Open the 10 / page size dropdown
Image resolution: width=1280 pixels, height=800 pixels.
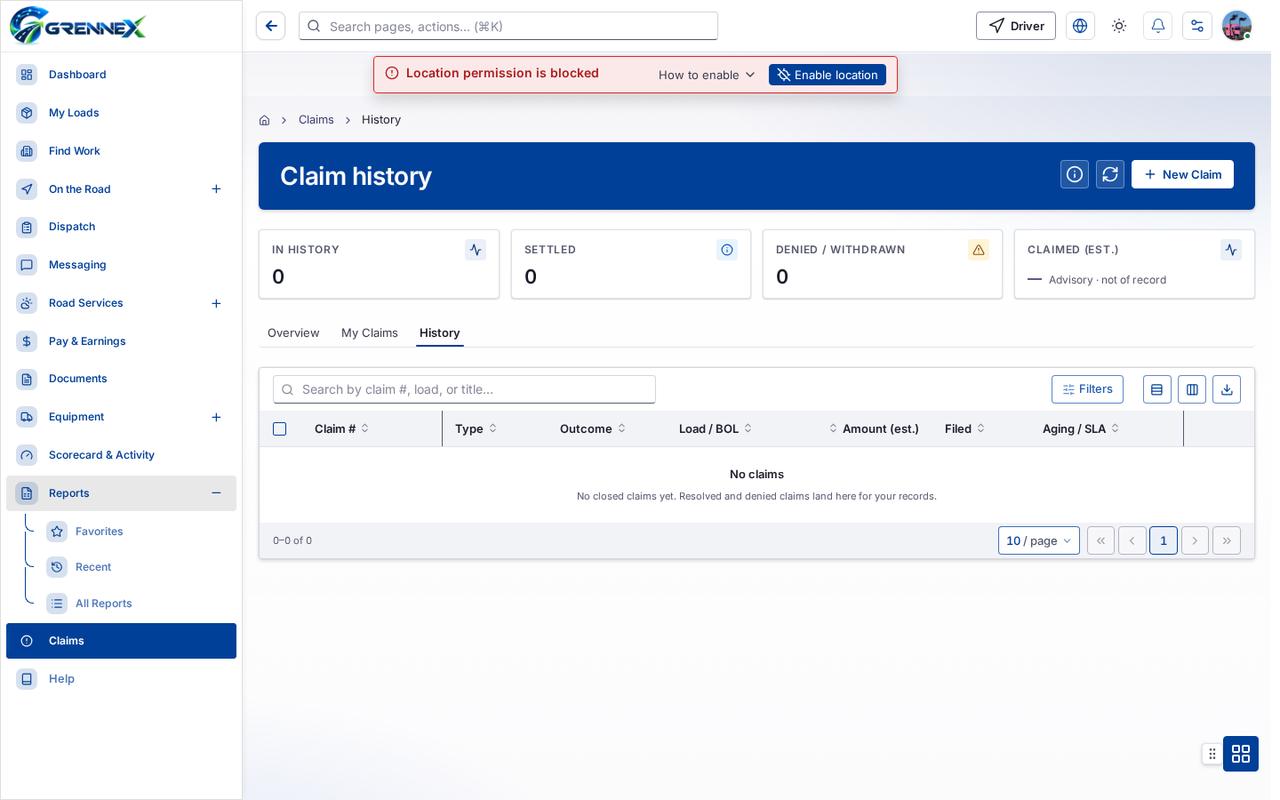click(1039, 541)
